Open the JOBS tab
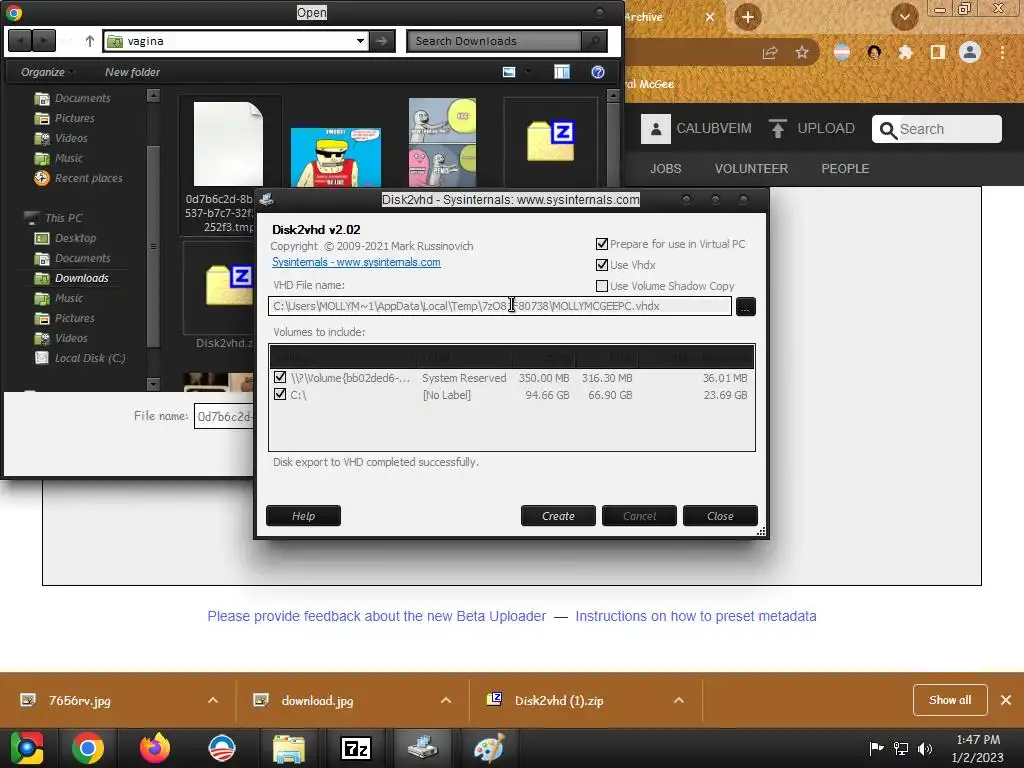This screenshot has height=768, width=1024. click(x=665, y=168)
